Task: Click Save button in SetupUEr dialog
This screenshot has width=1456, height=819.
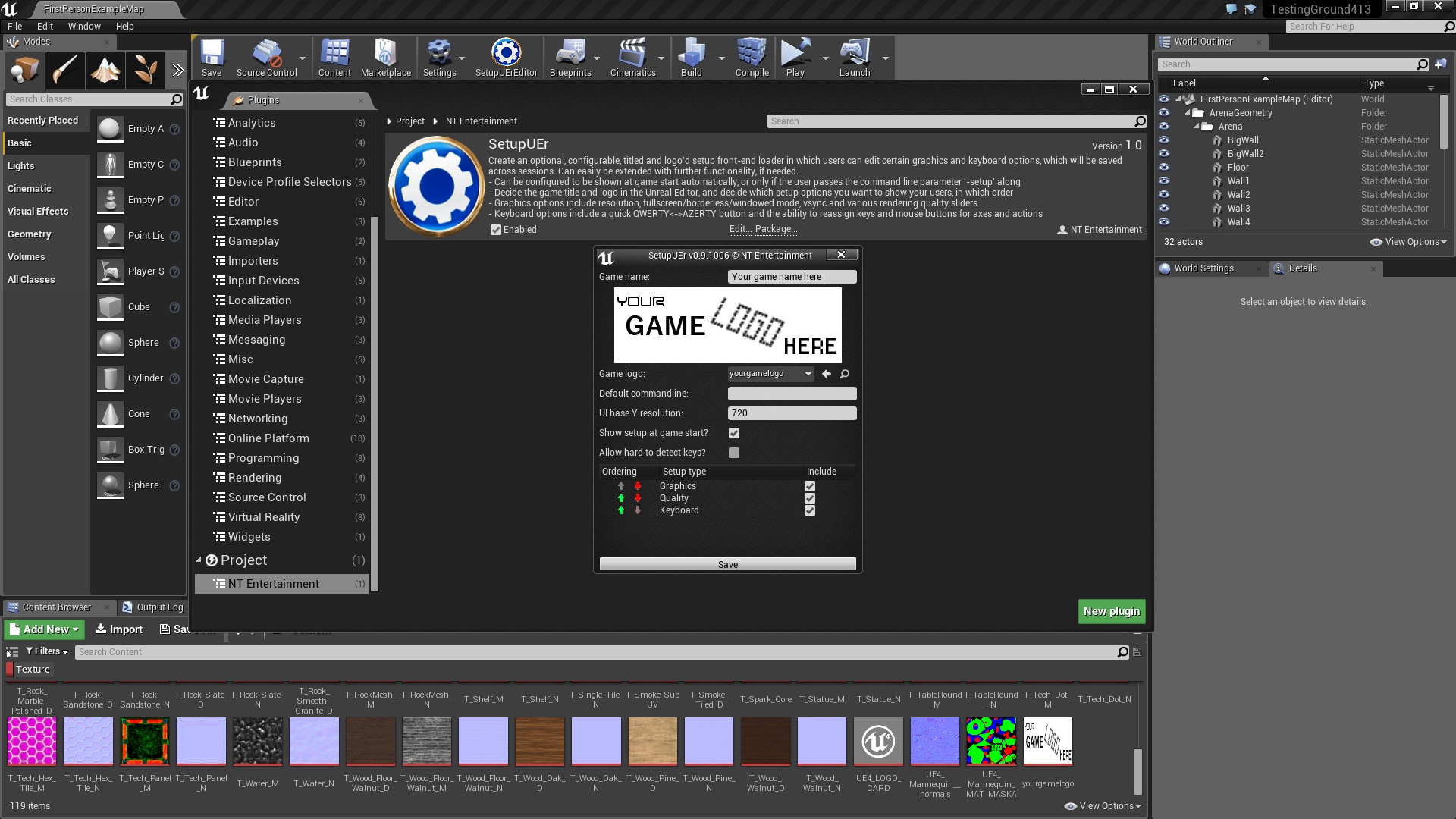Action: point(728,564)
